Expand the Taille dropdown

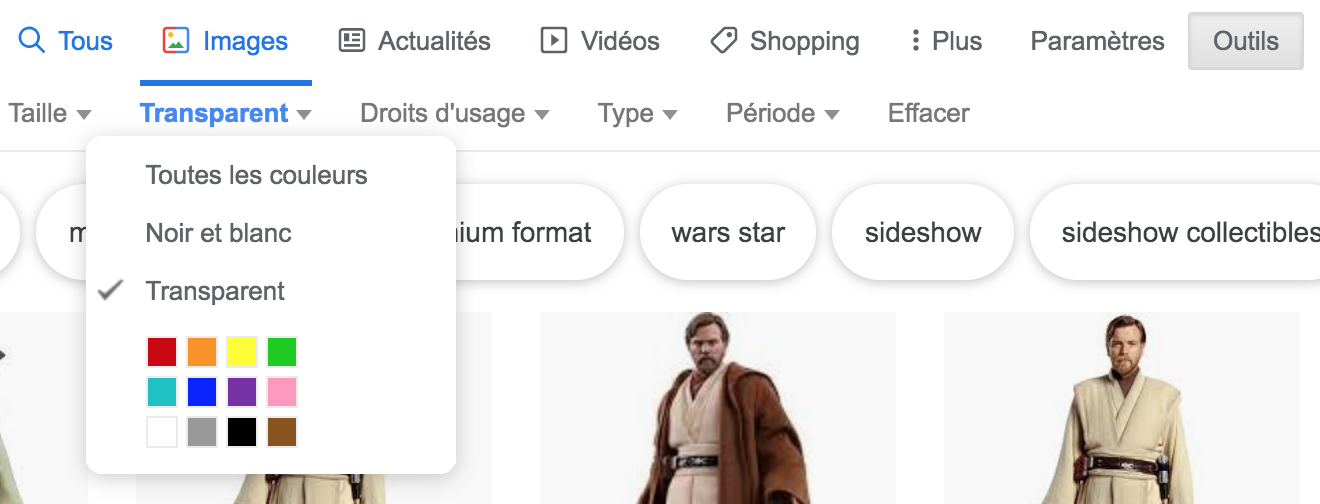click(x=49, y=113)
